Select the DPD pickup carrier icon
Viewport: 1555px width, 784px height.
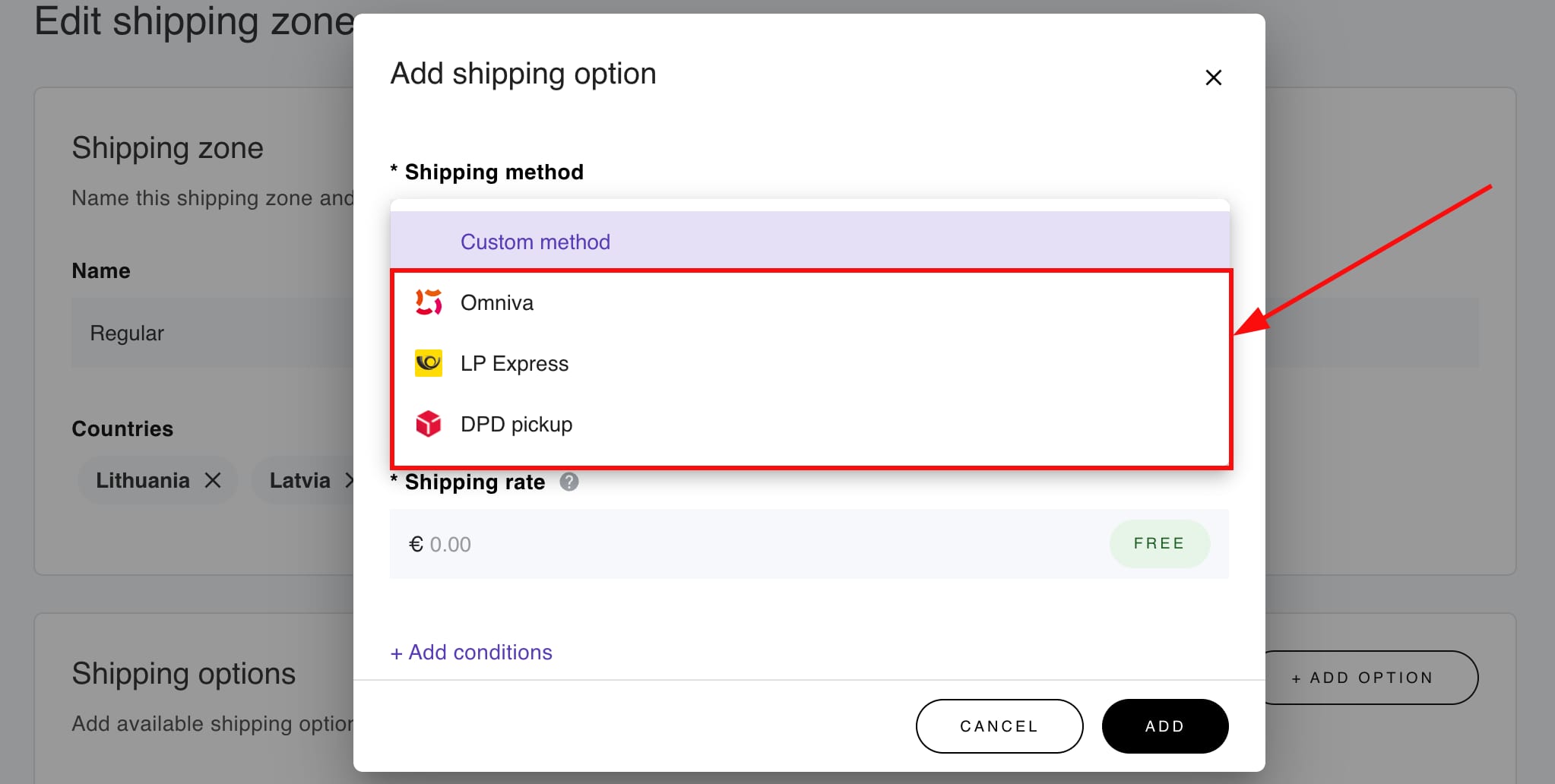click(x=429, y=424)
